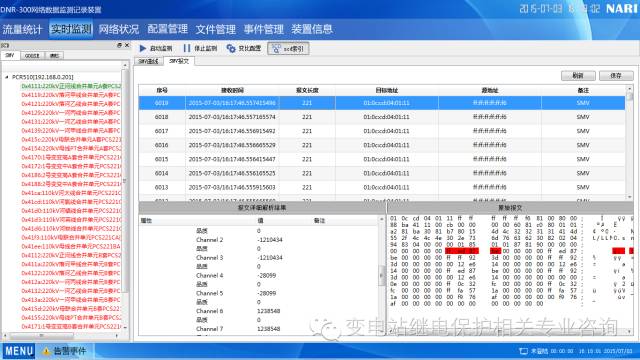Click the packet table scrollbar up arrow
Viewport: 640px width, 360px height.
click(630, 89)
